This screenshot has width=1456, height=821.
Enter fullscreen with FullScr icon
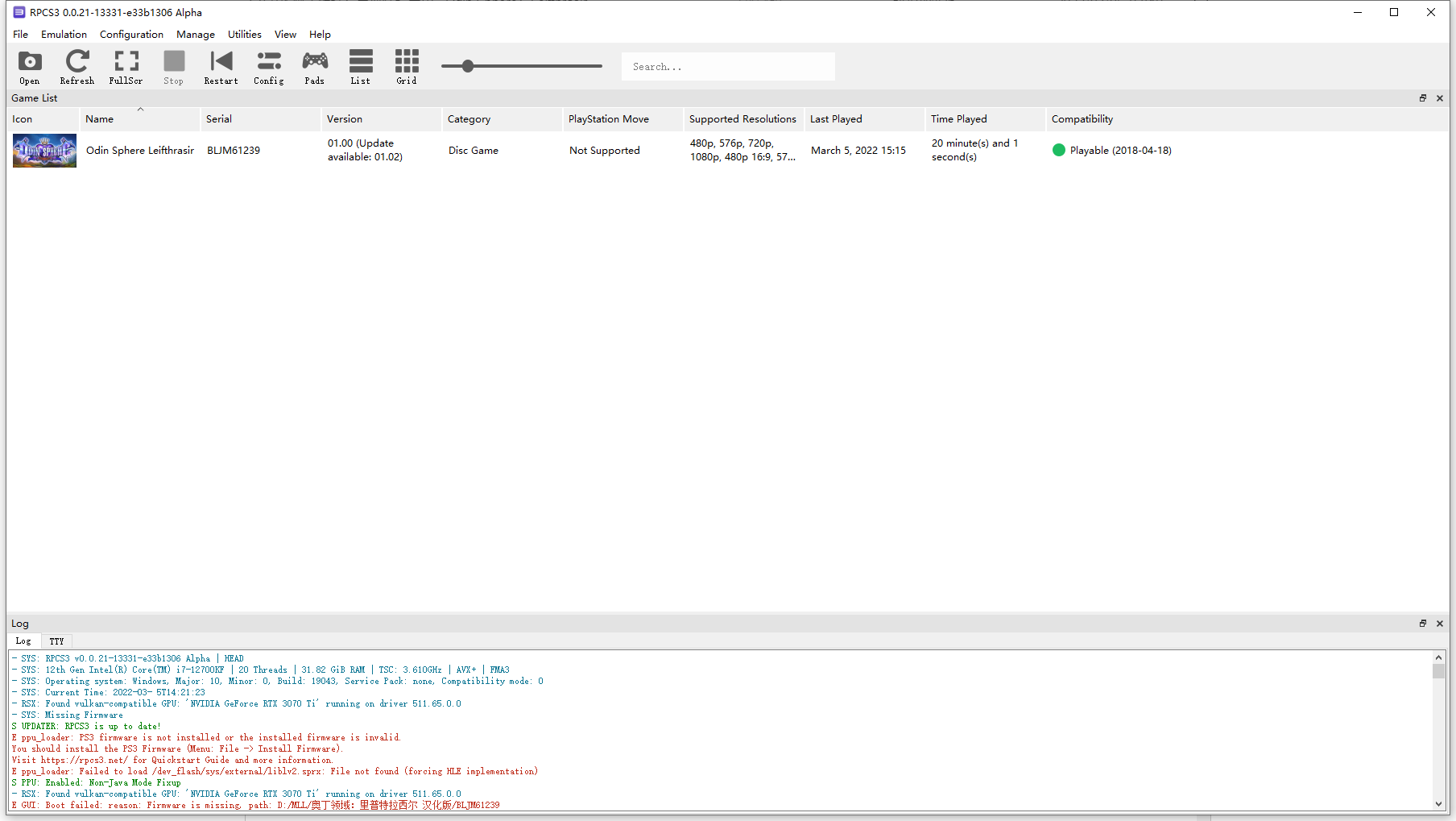click(x=126, y=67)
